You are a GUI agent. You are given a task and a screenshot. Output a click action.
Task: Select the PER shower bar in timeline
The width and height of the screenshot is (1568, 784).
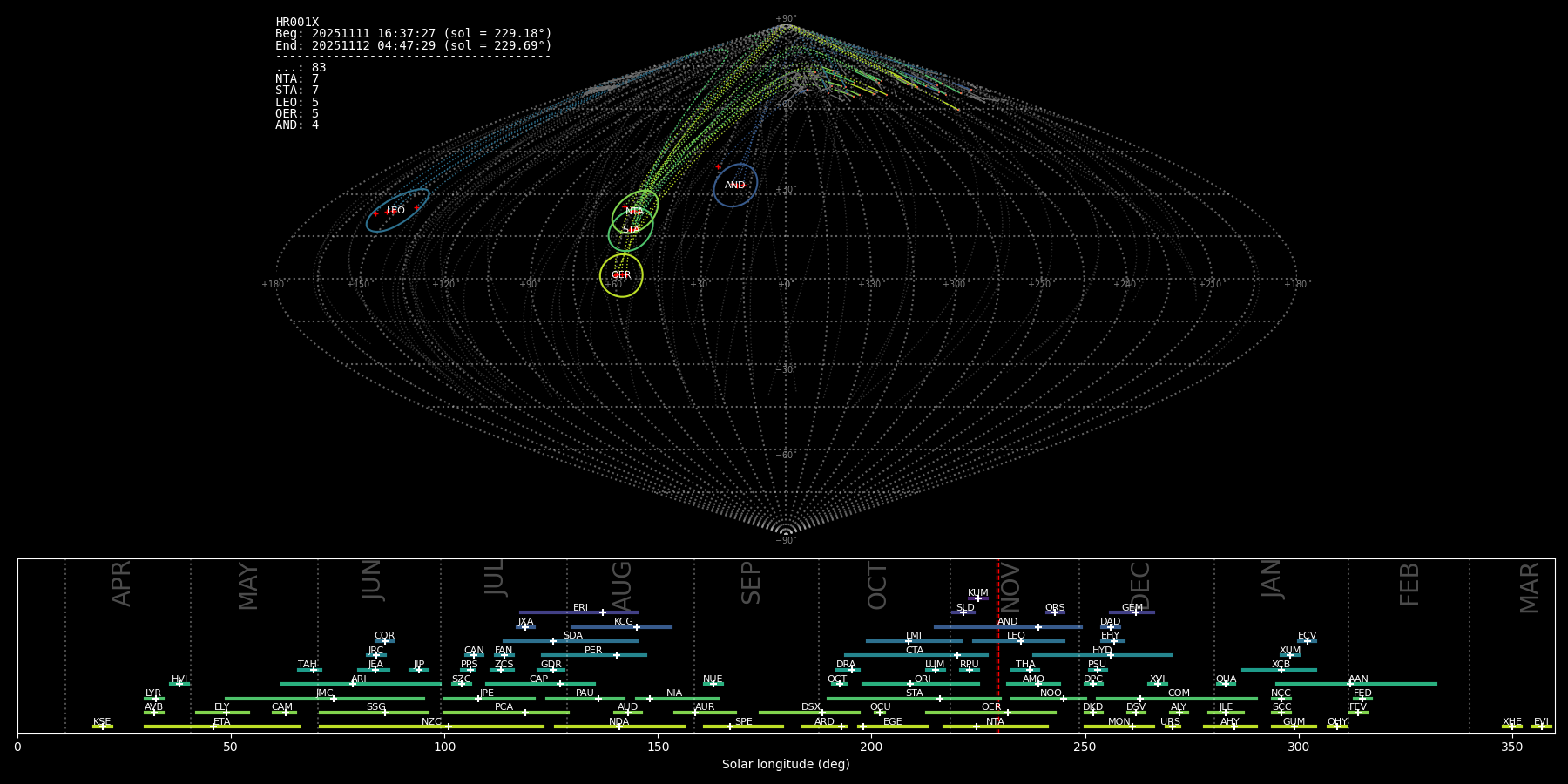click(593, 655)
